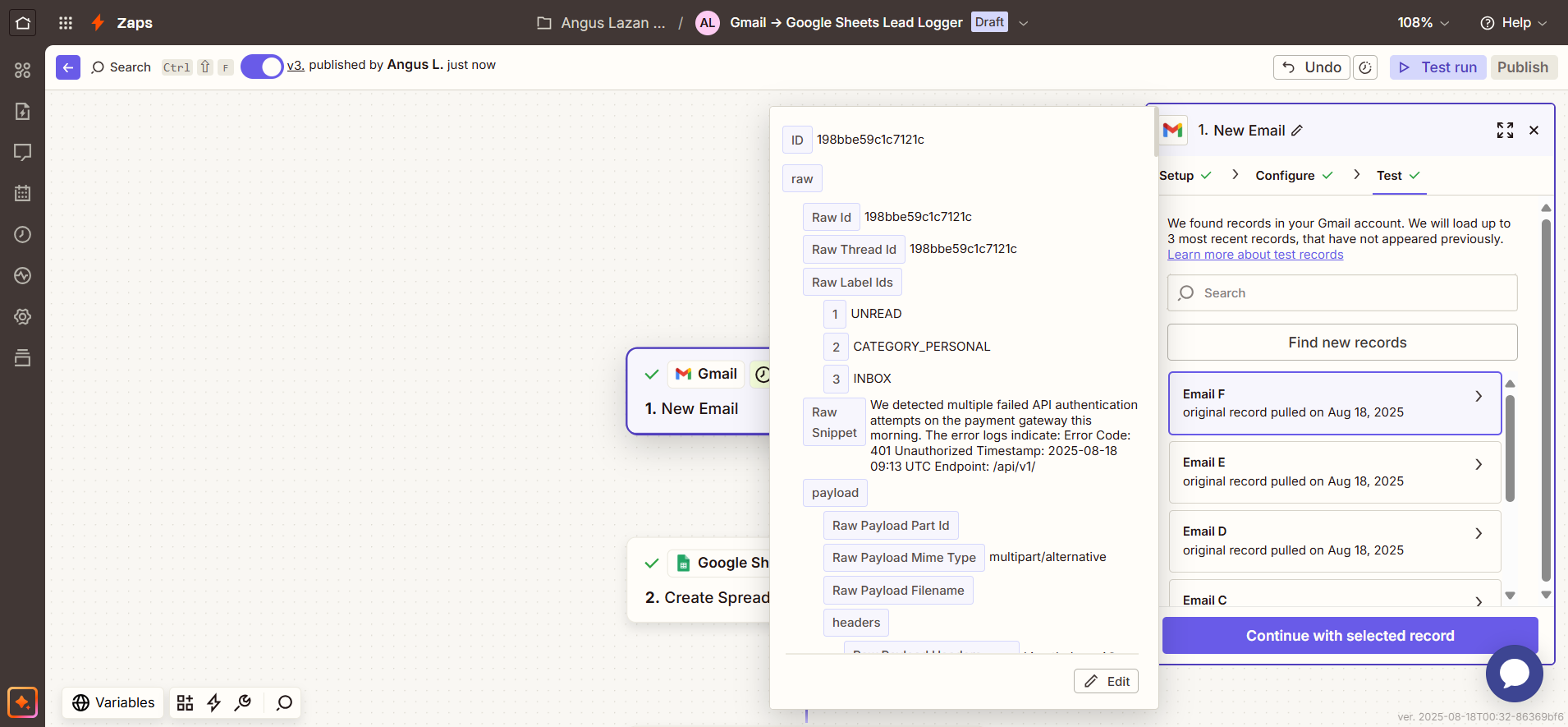Open the home icon
Viewport: 1568px width, 727px height.
[22, 22]
